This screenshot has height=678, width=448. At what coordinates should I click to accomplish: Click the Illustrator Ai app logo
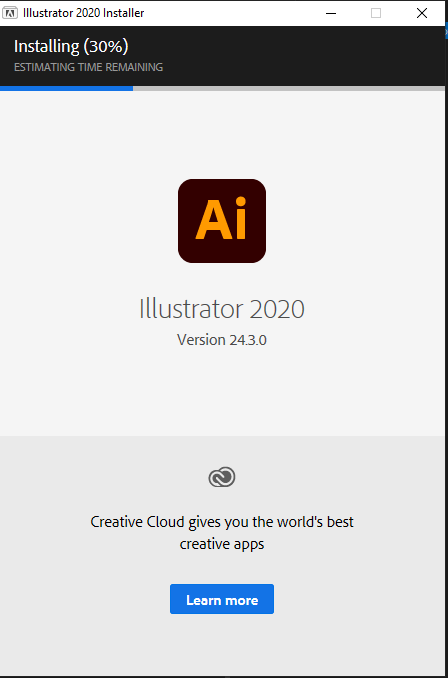[x=222, y=221]
